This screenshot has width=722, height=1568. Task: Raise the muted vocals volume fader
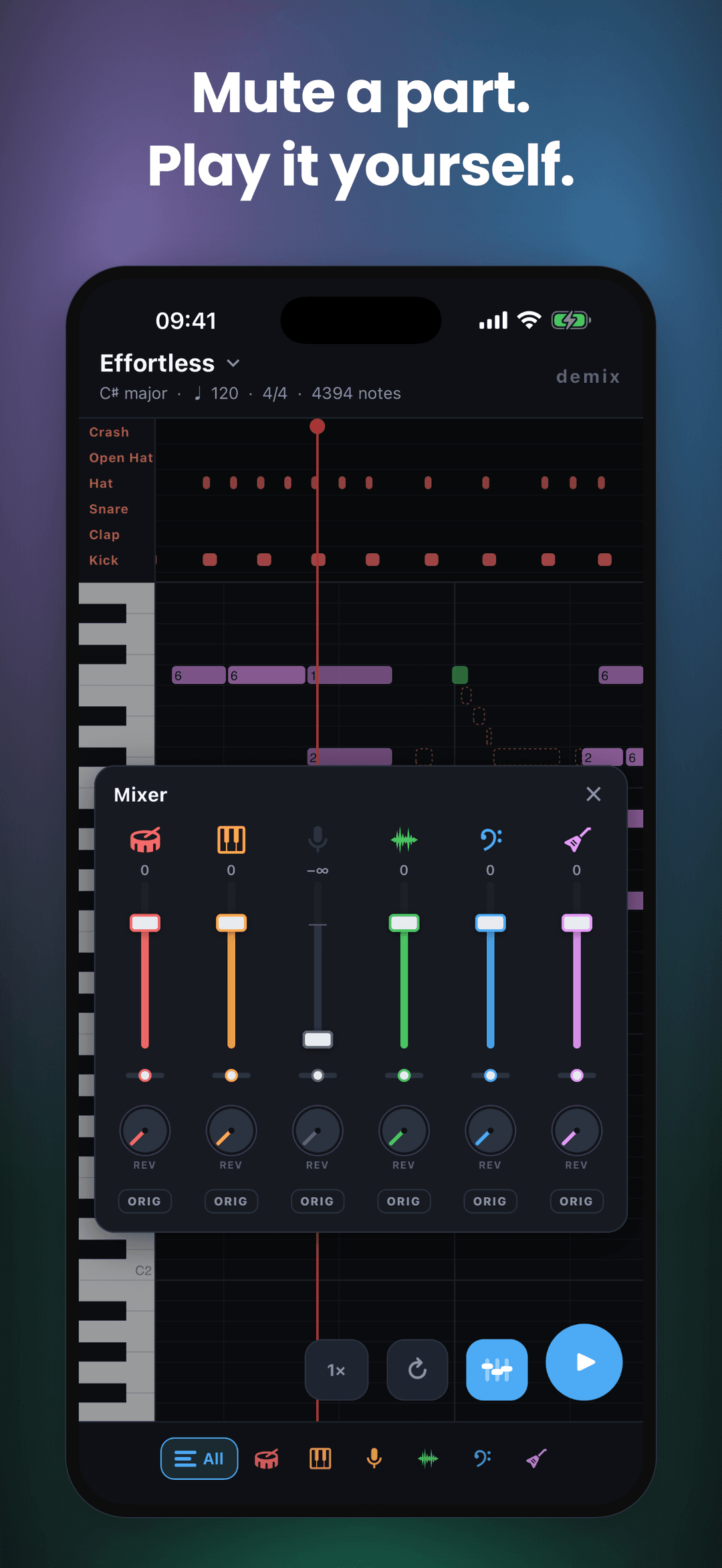click(318, 1040)
